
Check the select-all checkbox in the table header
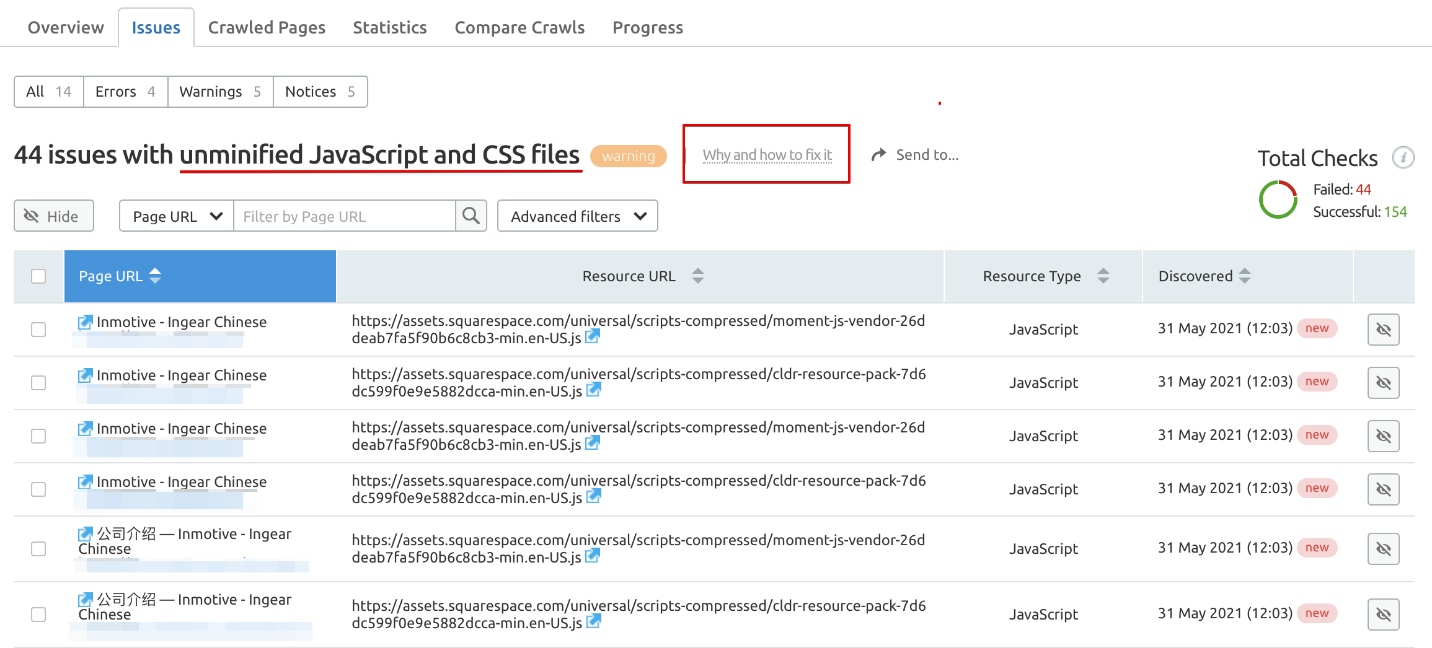(38, 276)
